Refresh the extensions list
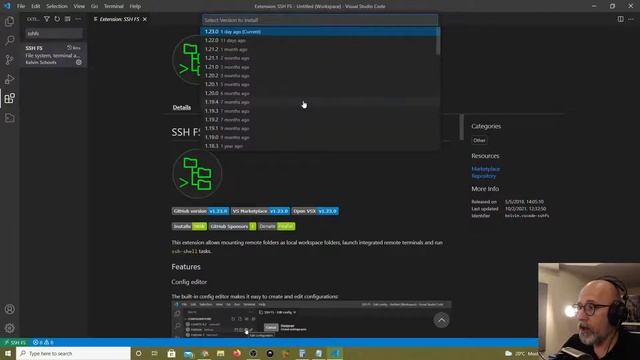Viewport: 640px width, 360px height. pos(57,19)
